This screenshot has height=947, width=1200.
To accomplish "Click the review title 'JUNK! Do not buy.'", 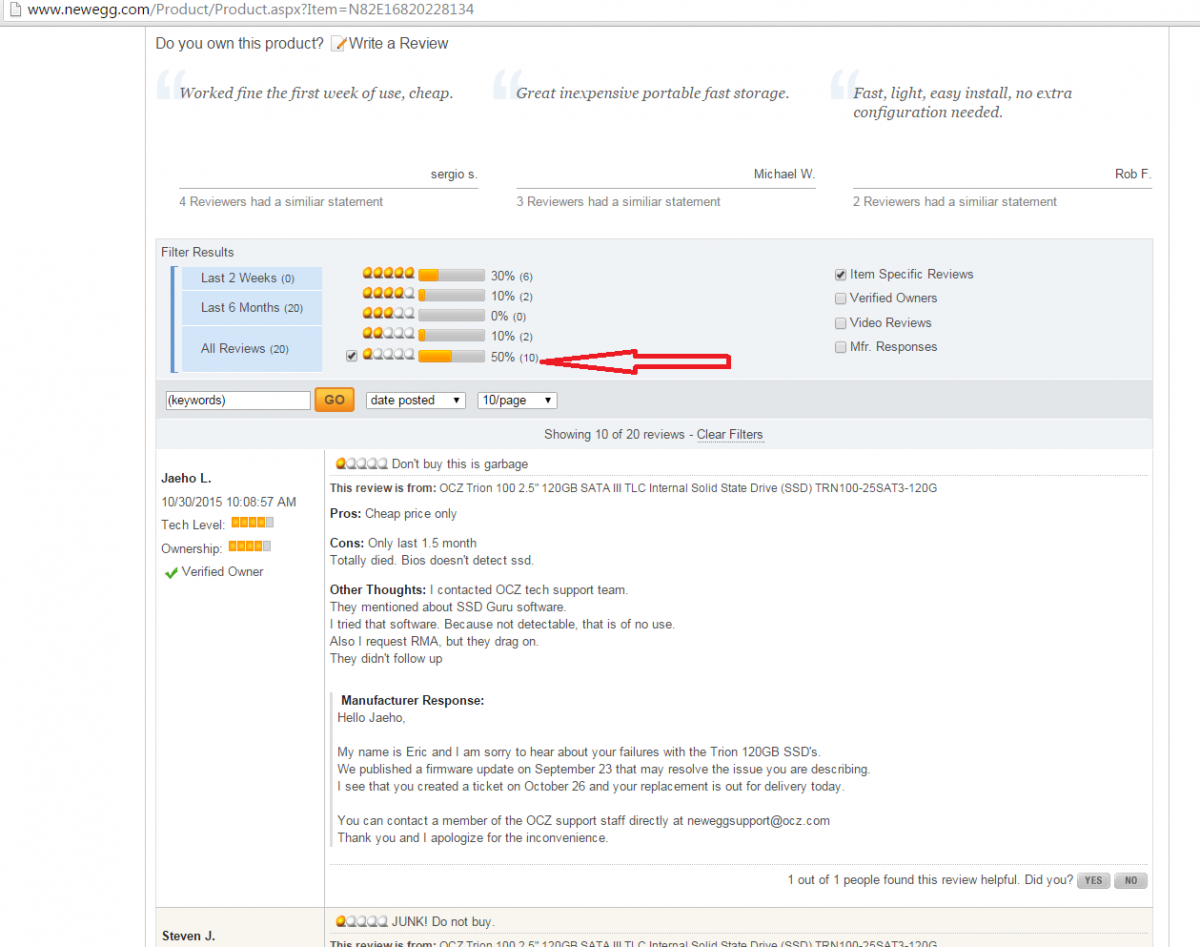I will (x=443, y=921).
